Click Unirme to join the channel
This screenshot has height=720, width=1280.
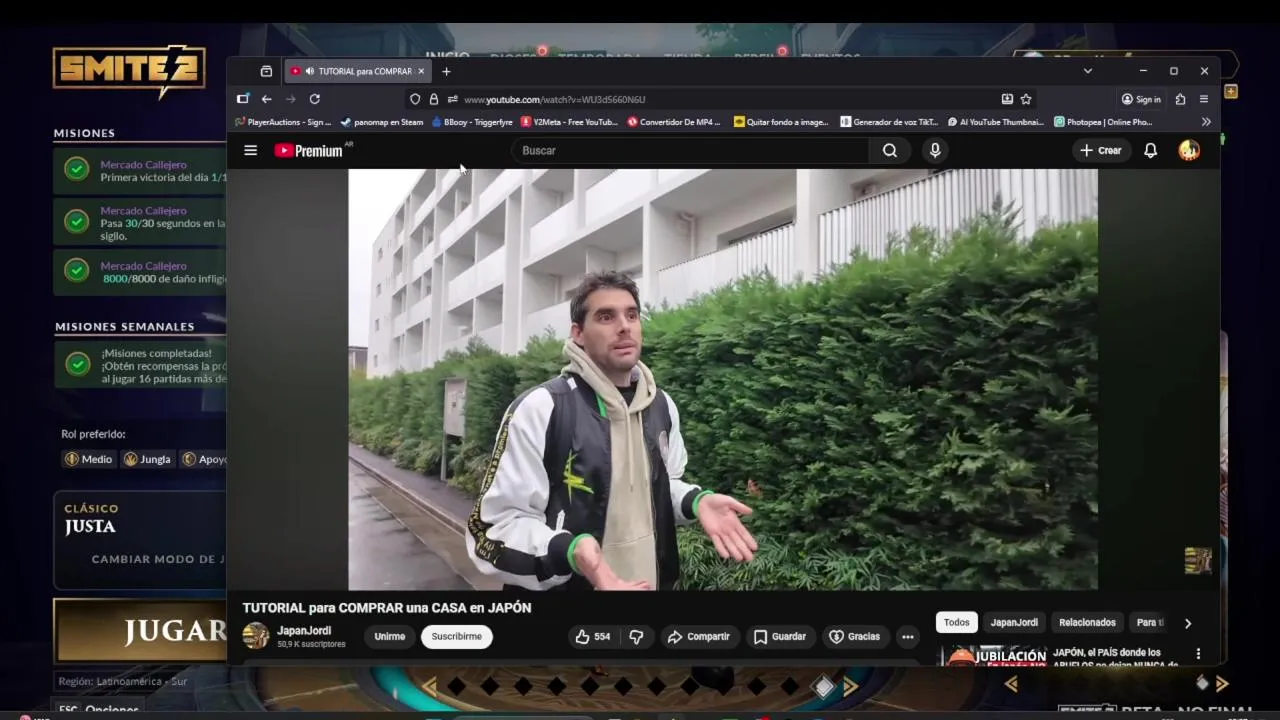[390, 636]
